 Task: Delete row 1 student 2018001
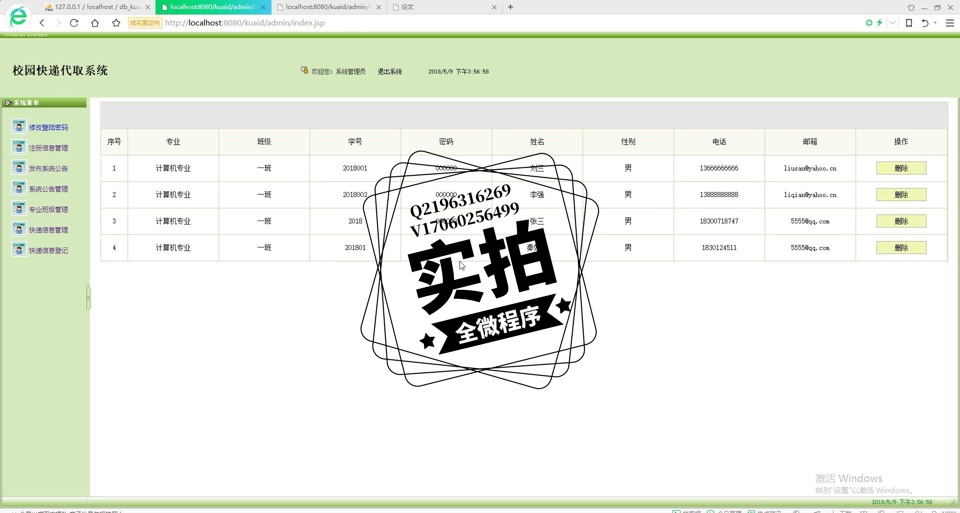click(x=900, y=168)
